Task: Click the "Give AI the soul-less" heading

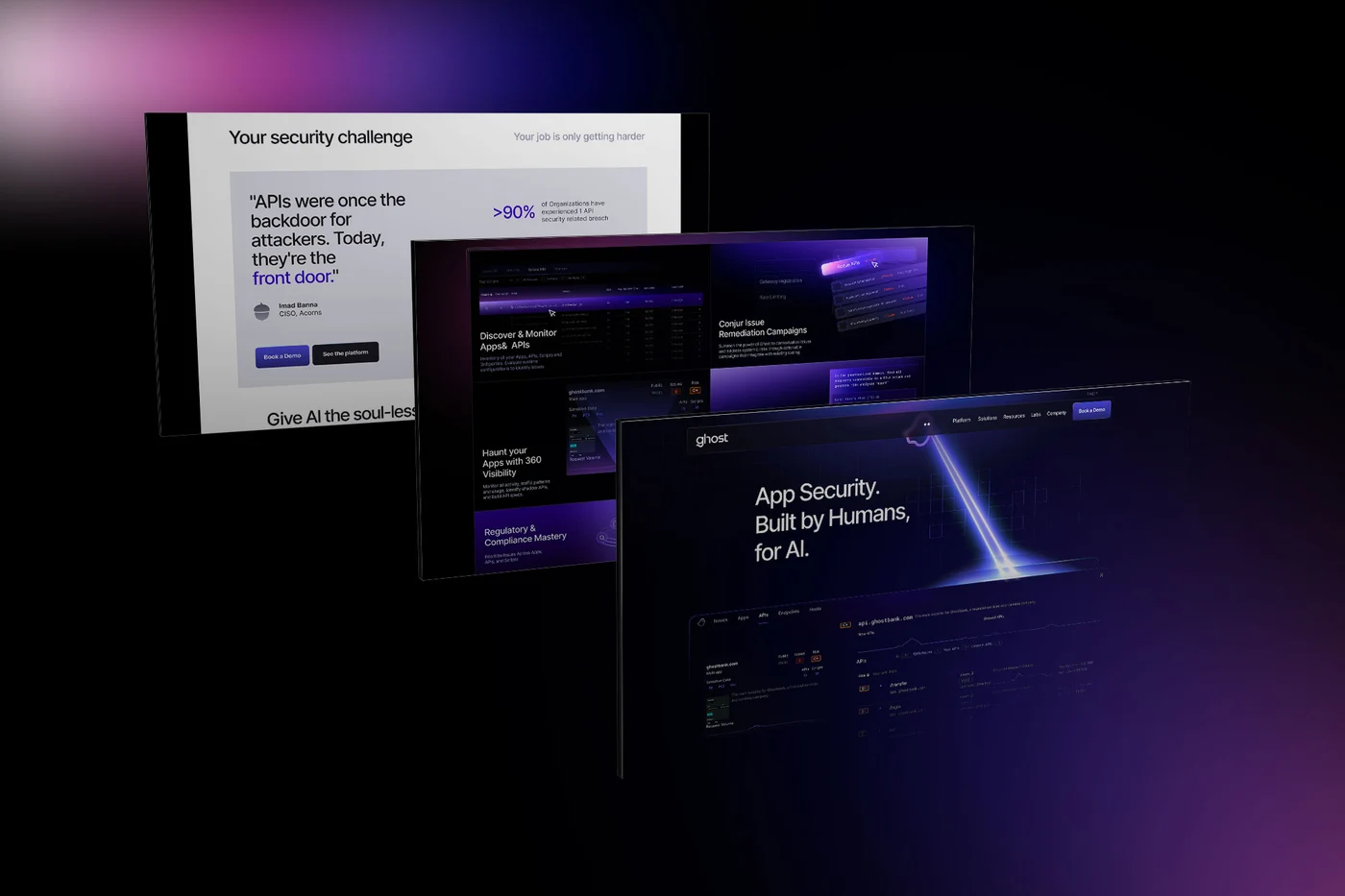Action: coord(341,415)
